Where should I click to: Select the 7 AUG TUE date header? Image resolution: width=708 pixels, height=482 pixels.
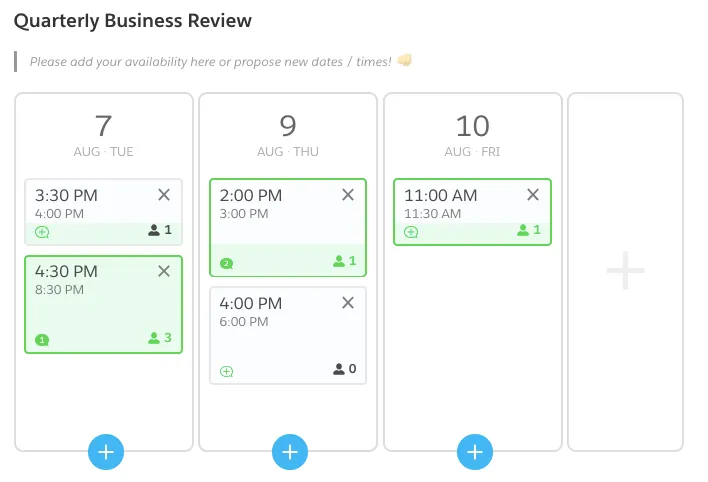point(103,135)
